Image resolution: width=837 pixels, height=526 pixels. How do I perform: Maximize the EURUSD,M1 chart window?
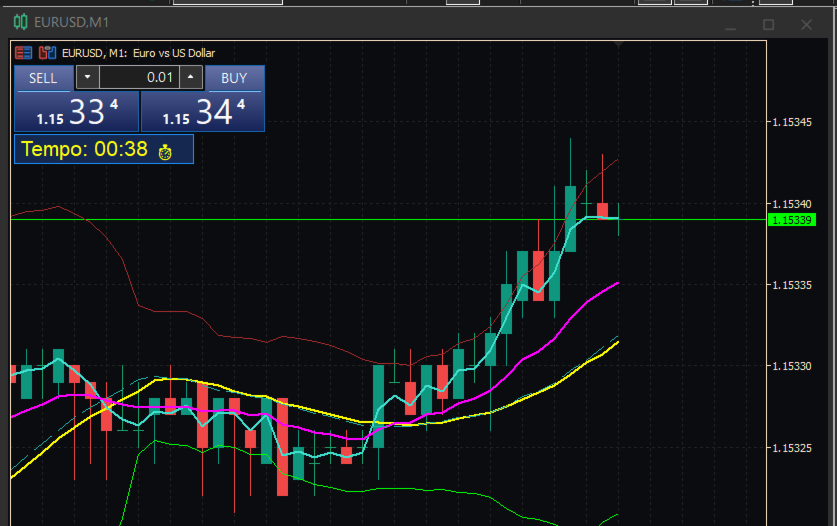768,25
